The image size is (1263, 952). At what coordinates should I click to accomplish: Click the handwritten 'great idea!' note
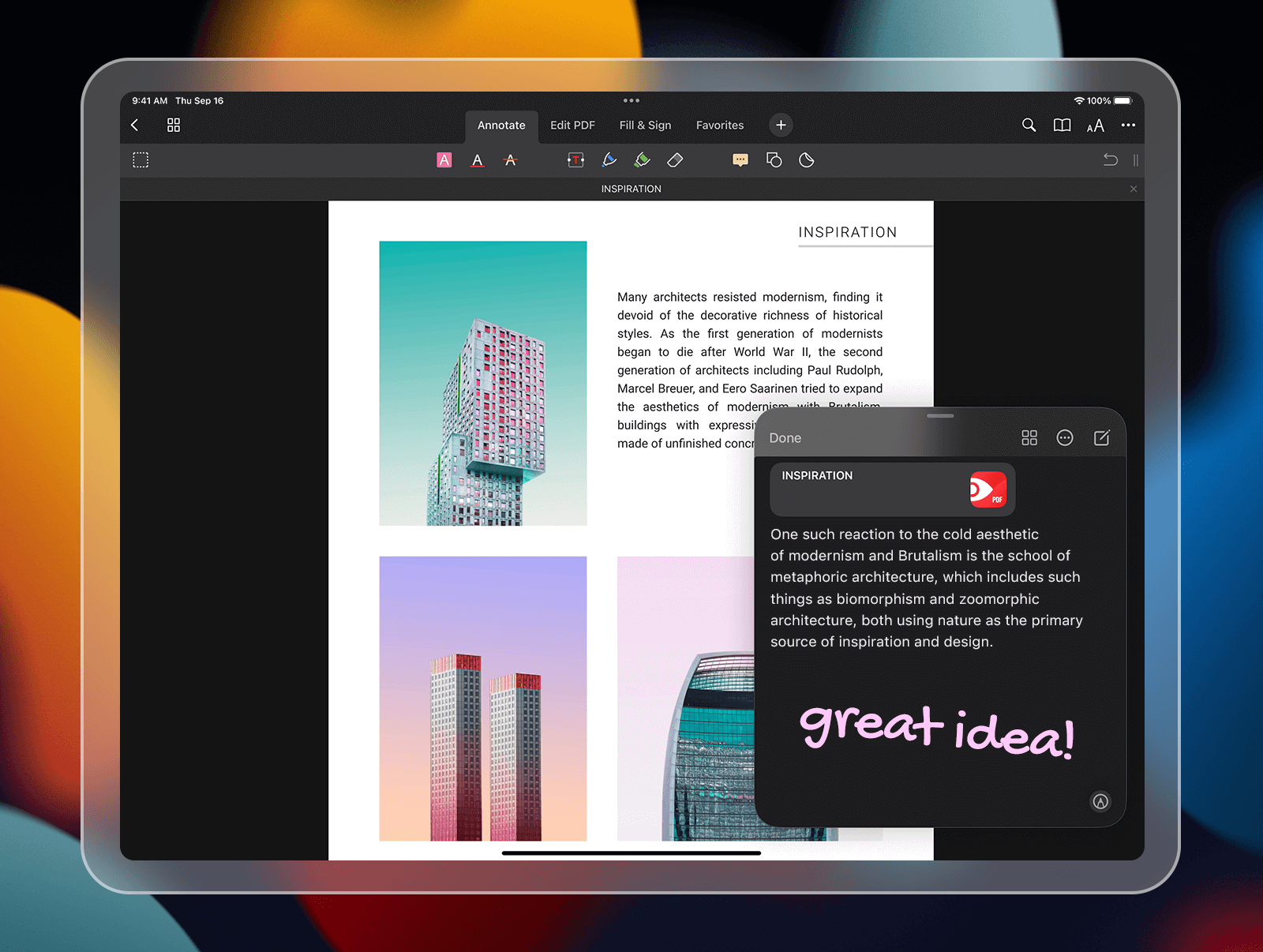937,733
